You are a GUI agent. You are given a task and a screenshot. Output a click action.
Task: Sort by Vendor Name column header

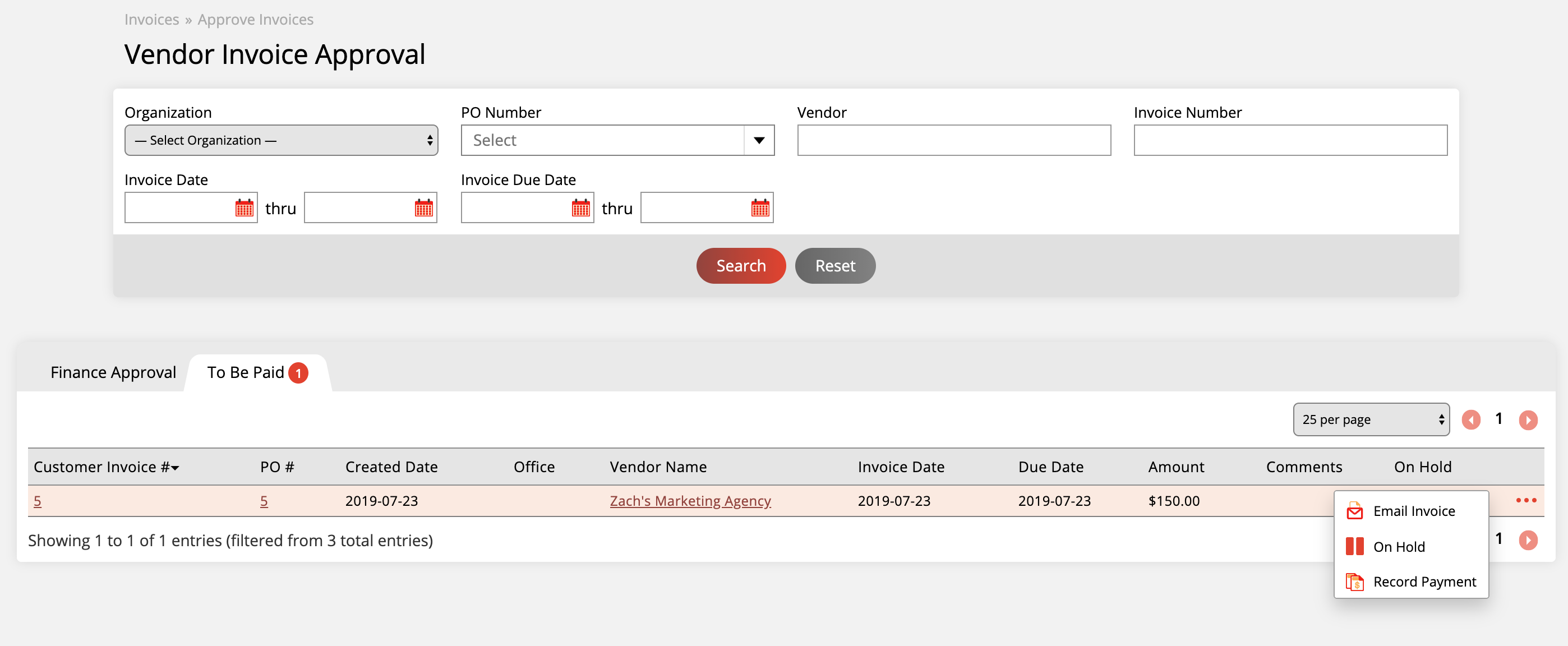[x=658, y=467]
